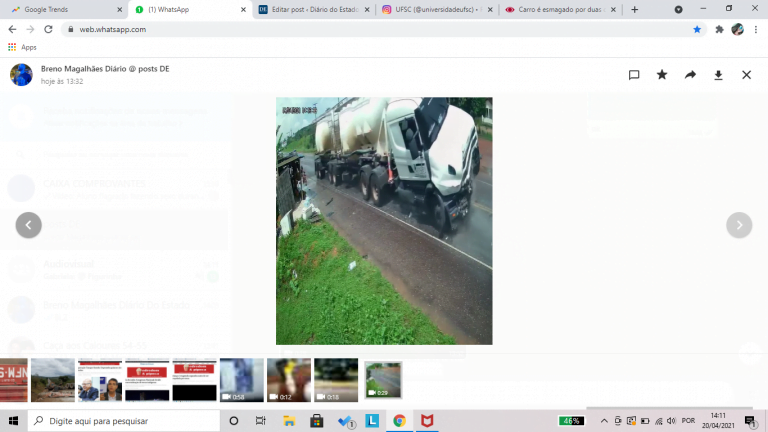Open the Windows Start menu
Viewport: 768px width, 432px height.
pyautogui.click(x=13, y=421)
